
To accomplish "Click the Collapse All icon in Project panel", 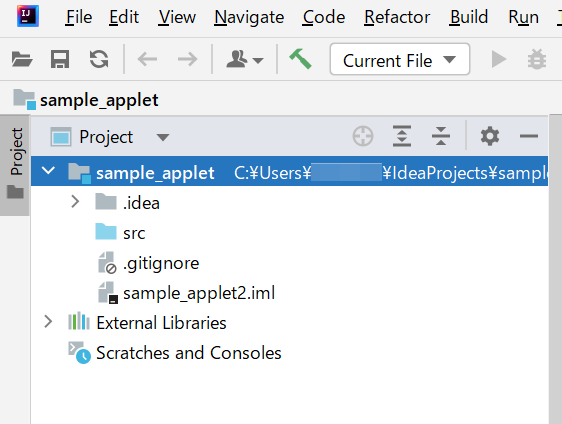I will click(x=441, y=136).
